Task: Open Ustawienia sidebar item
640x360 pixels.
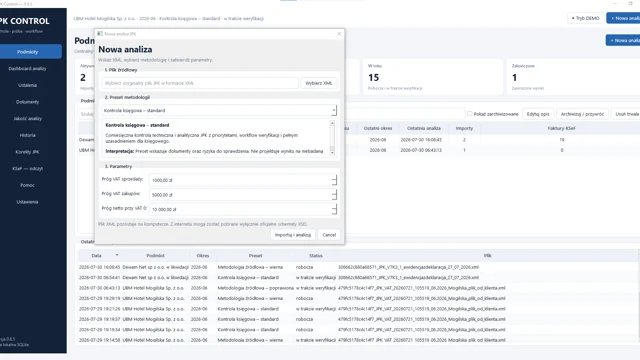Action: (x=28, y=202)
